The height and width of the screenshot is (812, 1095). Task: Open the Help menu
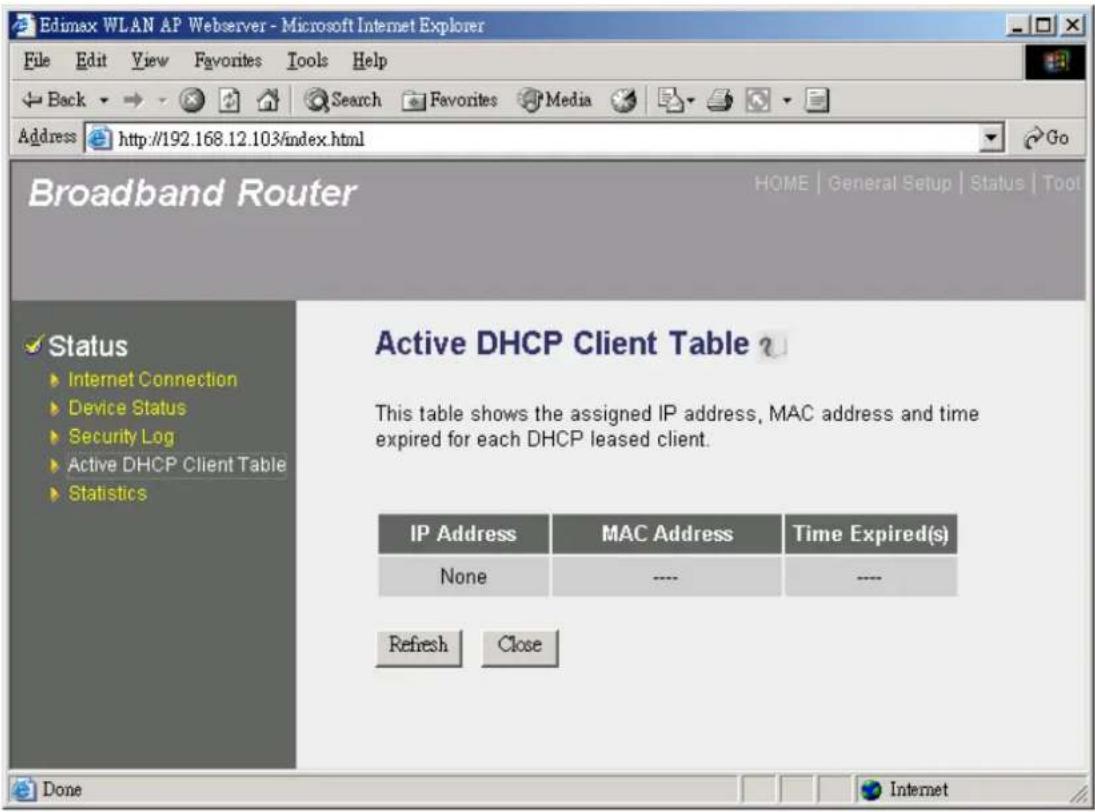(x=369, y=61)
